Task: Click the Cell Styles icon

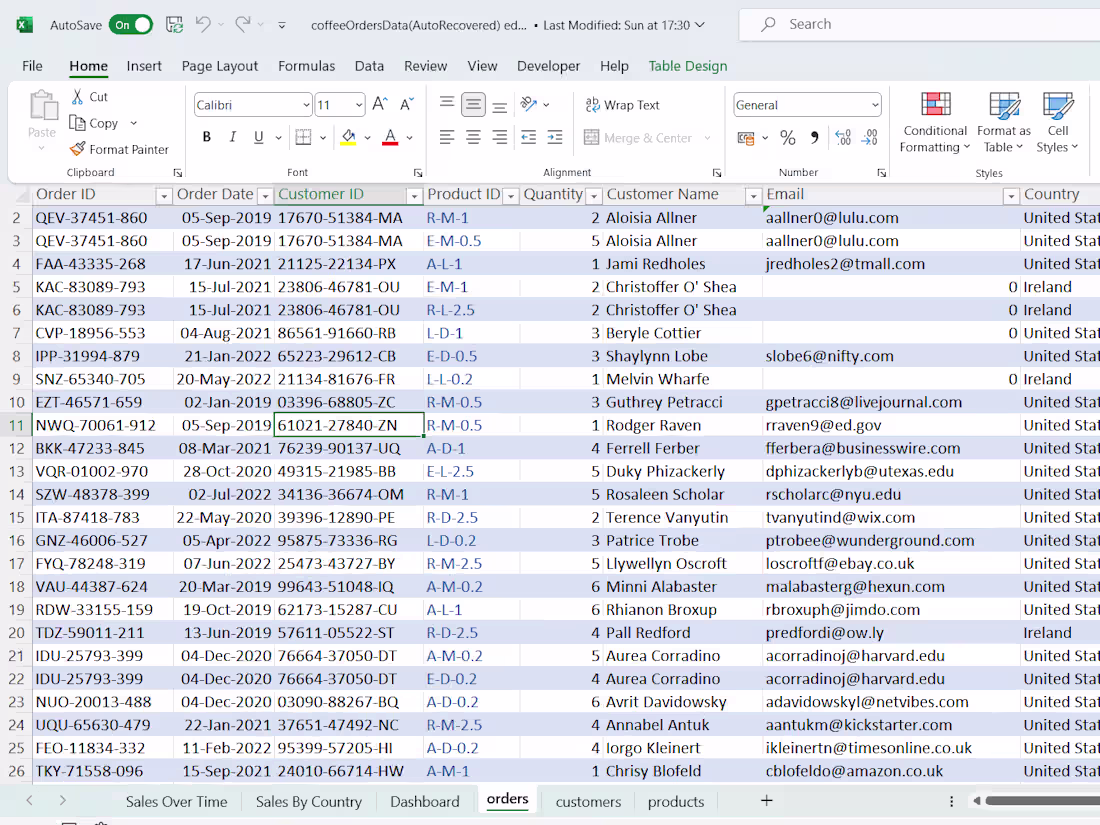Action: (1058, 120)
